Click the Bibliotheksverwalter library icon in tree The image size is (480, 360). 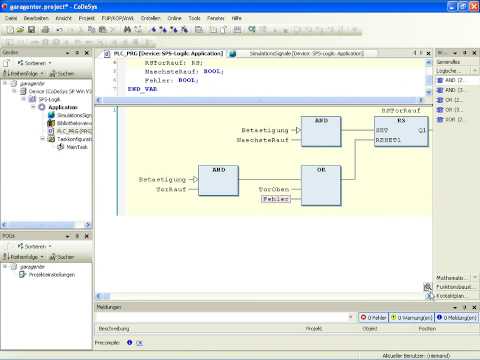(x=51, y=123)
